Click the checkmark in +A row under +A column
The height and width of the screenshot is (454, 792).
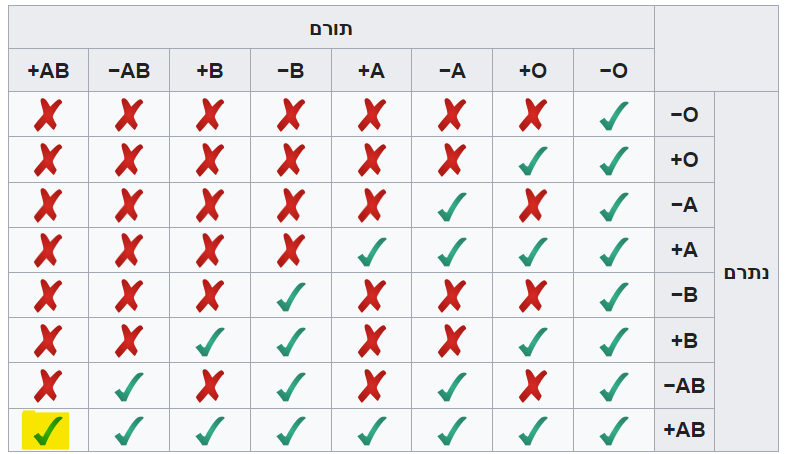click(x=371, y=250)
